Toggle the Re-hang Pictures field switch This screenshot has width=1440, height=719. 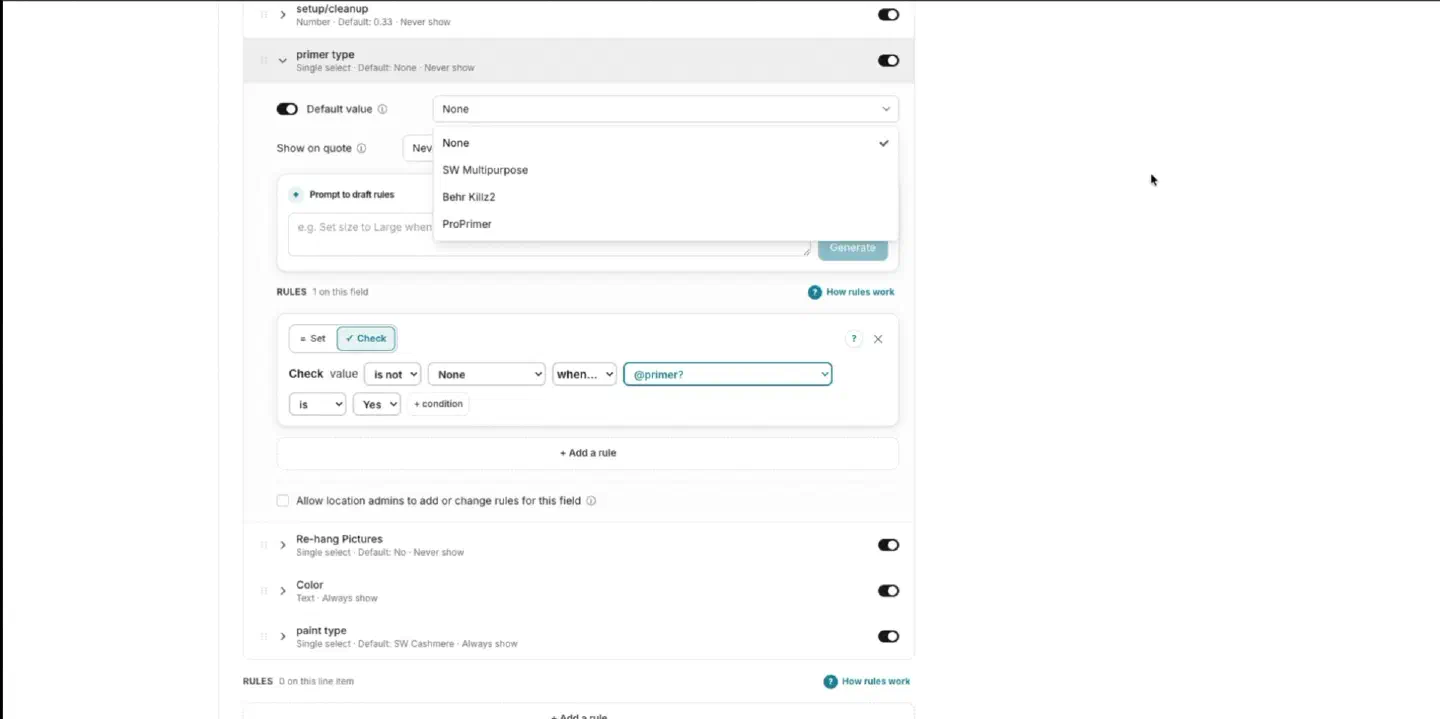[888, 545]
